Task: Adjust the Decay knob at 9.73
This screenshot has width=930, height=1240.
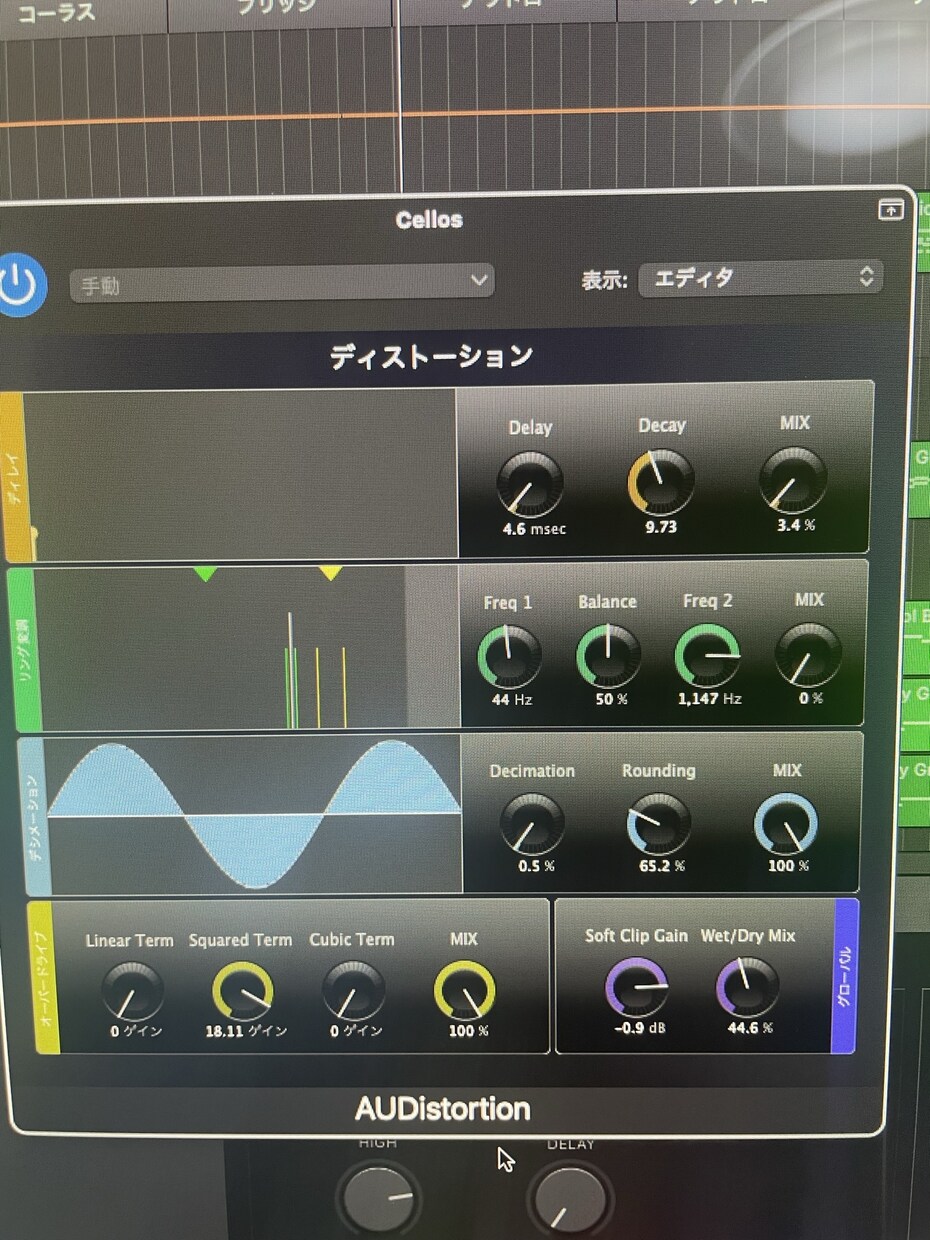Action: pos(661,482)
